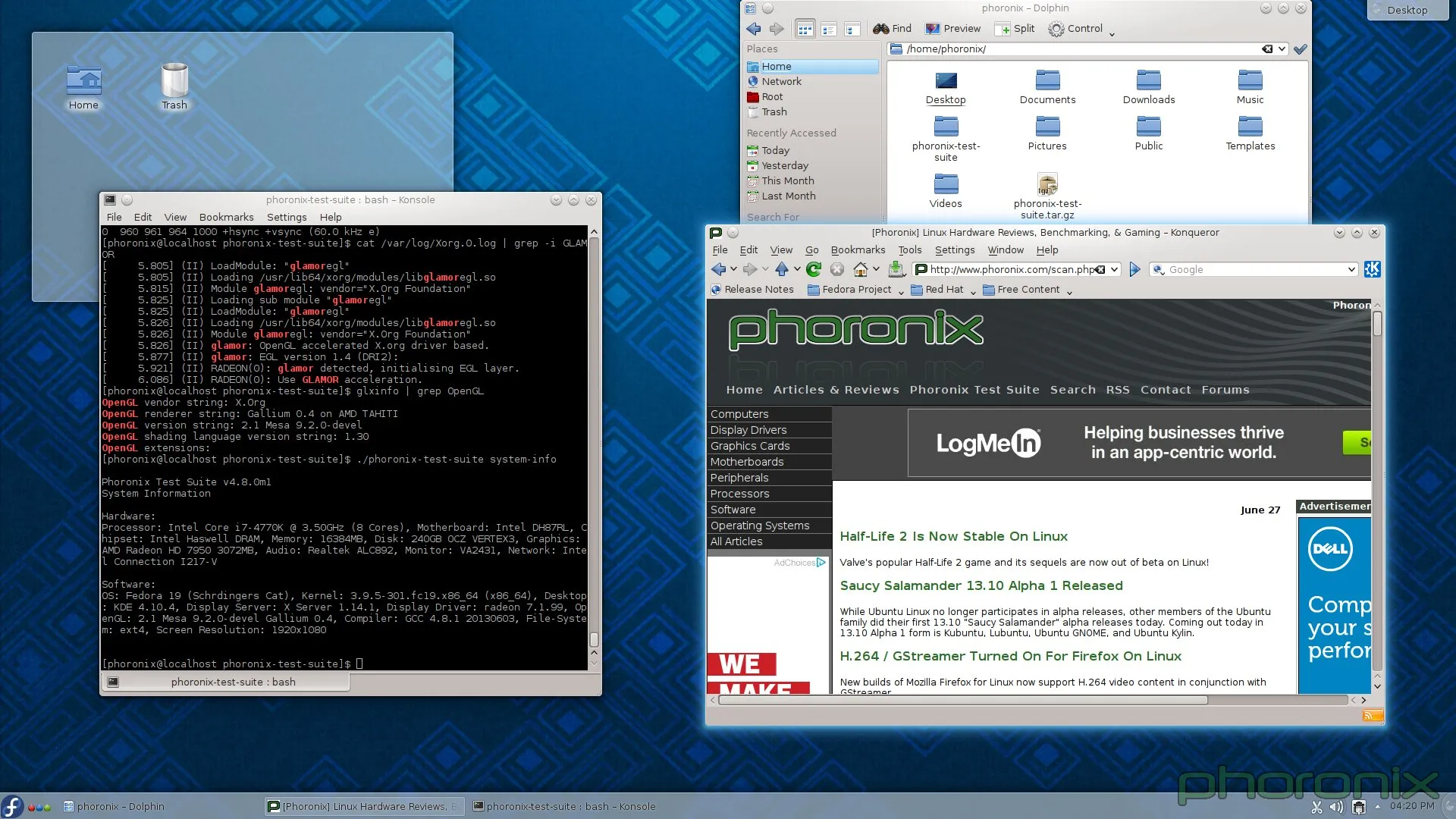Expand Red Hat bookmark folder
Viewport: 1456px width, 819px height.
pos(943,290)
